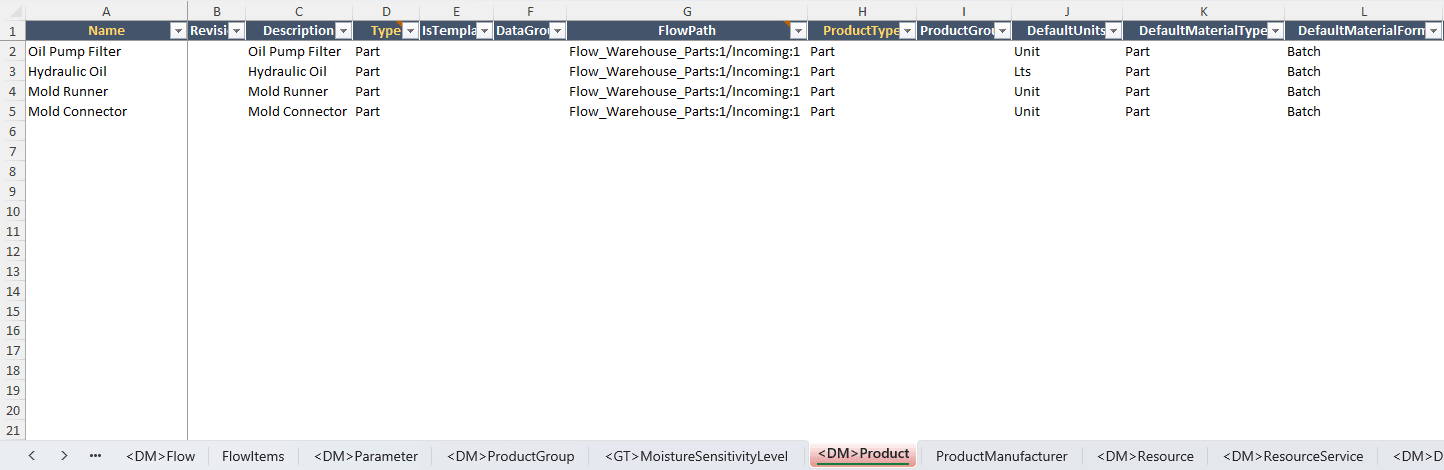Go to the <DM>Parameter sheet
The image size is (1444, 470).
366,456
